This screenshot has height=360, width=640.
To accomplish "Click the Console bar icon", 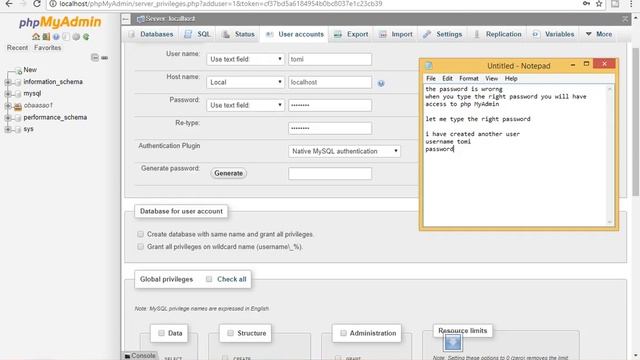I will pyautogui.click(x=127, y=356).
